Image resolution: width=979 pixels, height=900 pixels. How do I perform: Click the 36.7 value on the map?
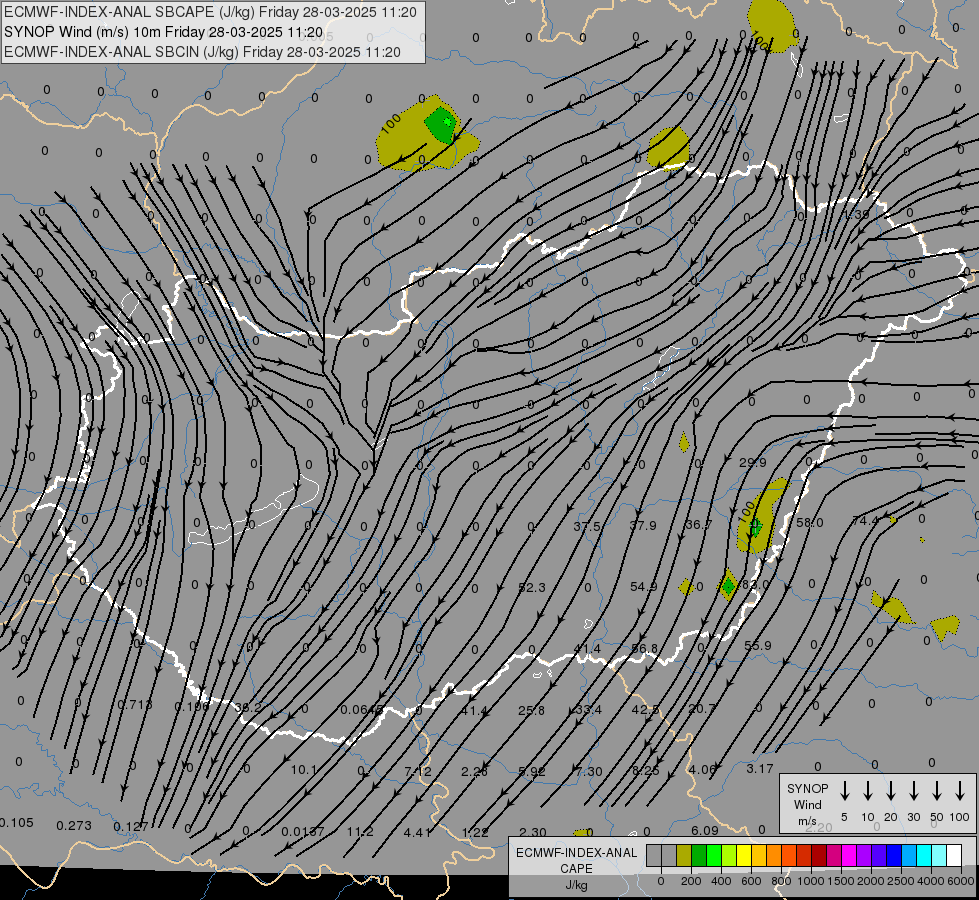[x=699, y=525]
